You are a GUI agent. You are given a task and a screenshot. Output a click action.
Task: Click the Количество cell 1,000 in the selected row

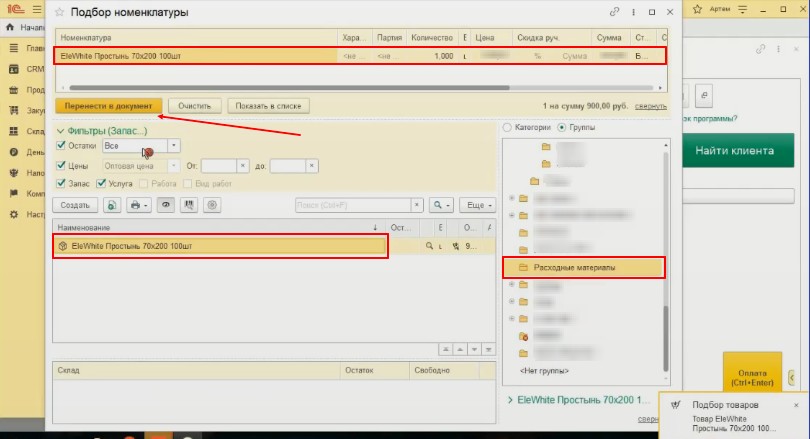[x=431, y=56]
